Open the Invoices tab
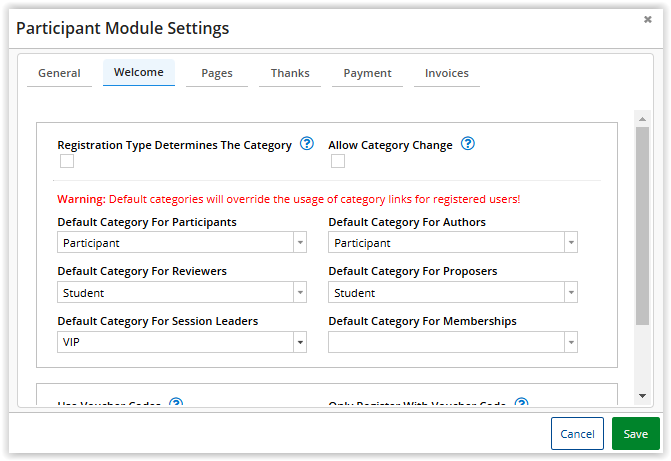 447,73
